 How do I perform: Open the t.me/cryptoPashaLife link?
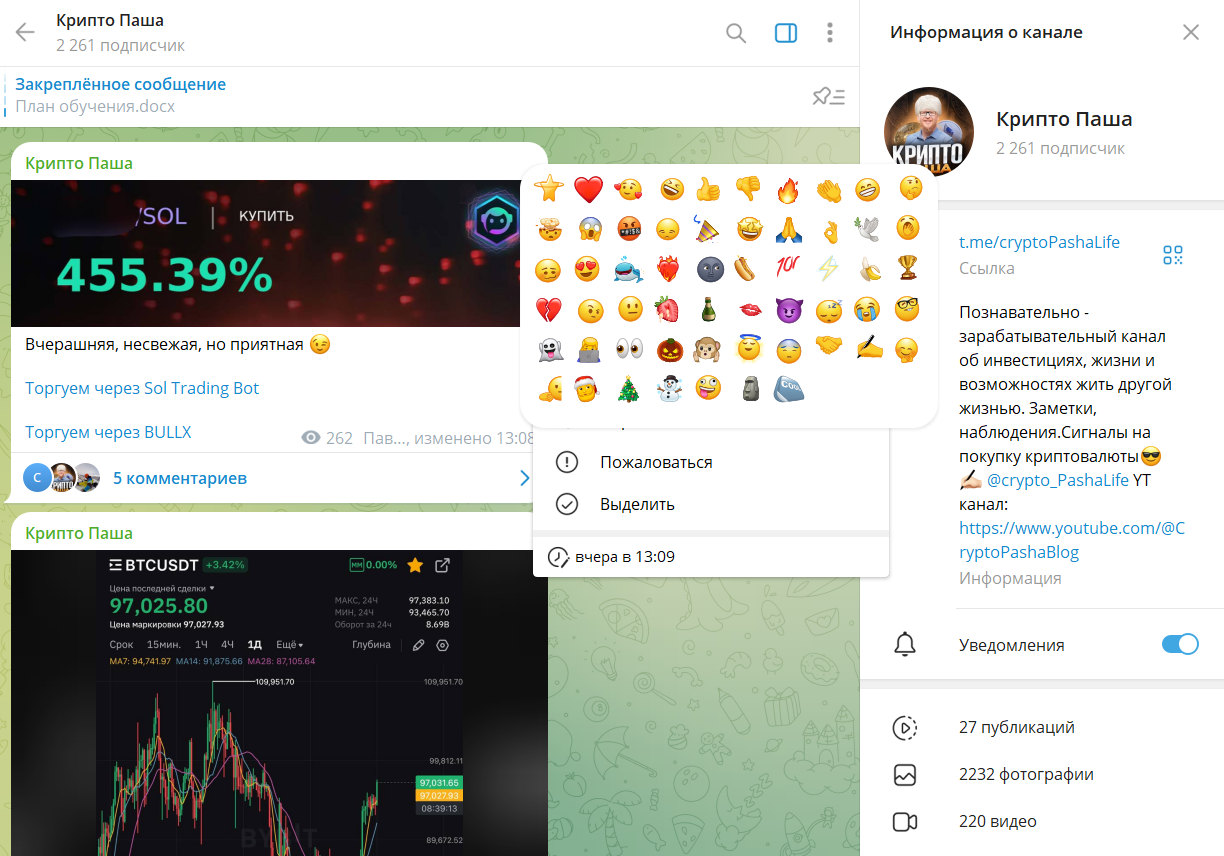tap(1039, 242)
